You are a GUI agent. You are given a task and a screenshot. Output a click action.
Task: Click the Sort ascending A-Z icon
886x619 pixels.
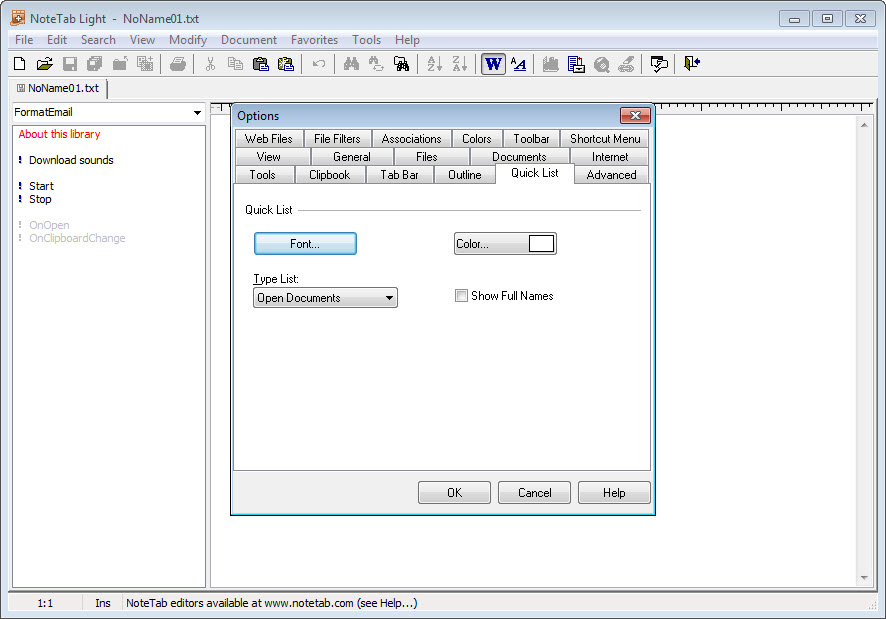[x=434, y=64]
